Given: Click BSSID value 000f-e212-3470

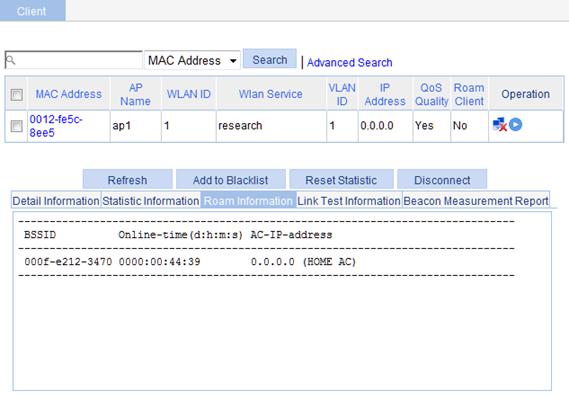Looking at the screenshot, I should tap(68, 262).
